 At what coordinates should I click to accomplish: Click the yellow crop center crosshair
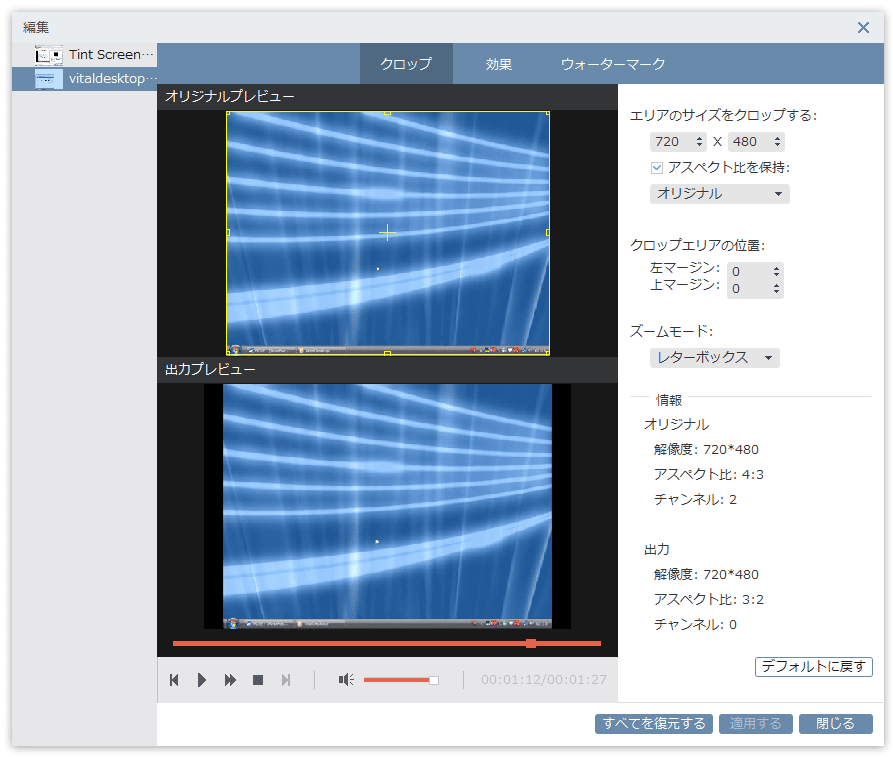click(x=387, y=232)
